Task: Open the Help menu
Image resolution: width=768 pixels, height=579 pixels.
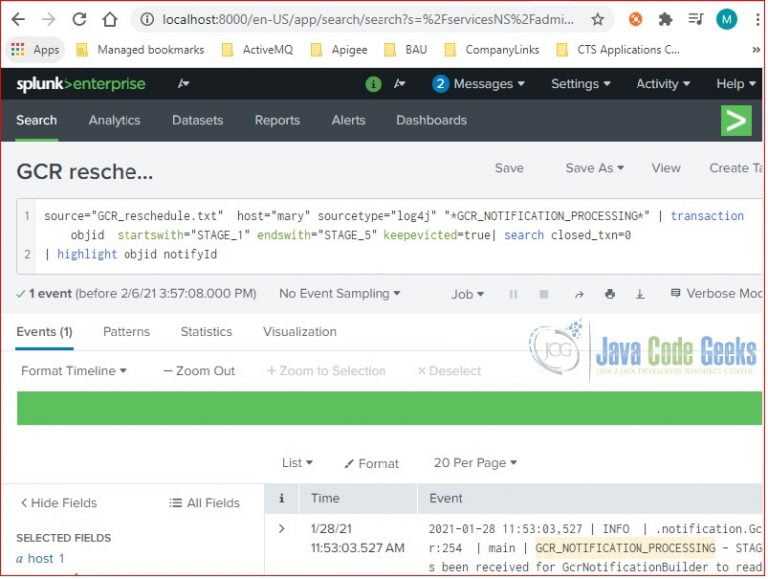Action: pyautogui.click(x=736, y=84)
